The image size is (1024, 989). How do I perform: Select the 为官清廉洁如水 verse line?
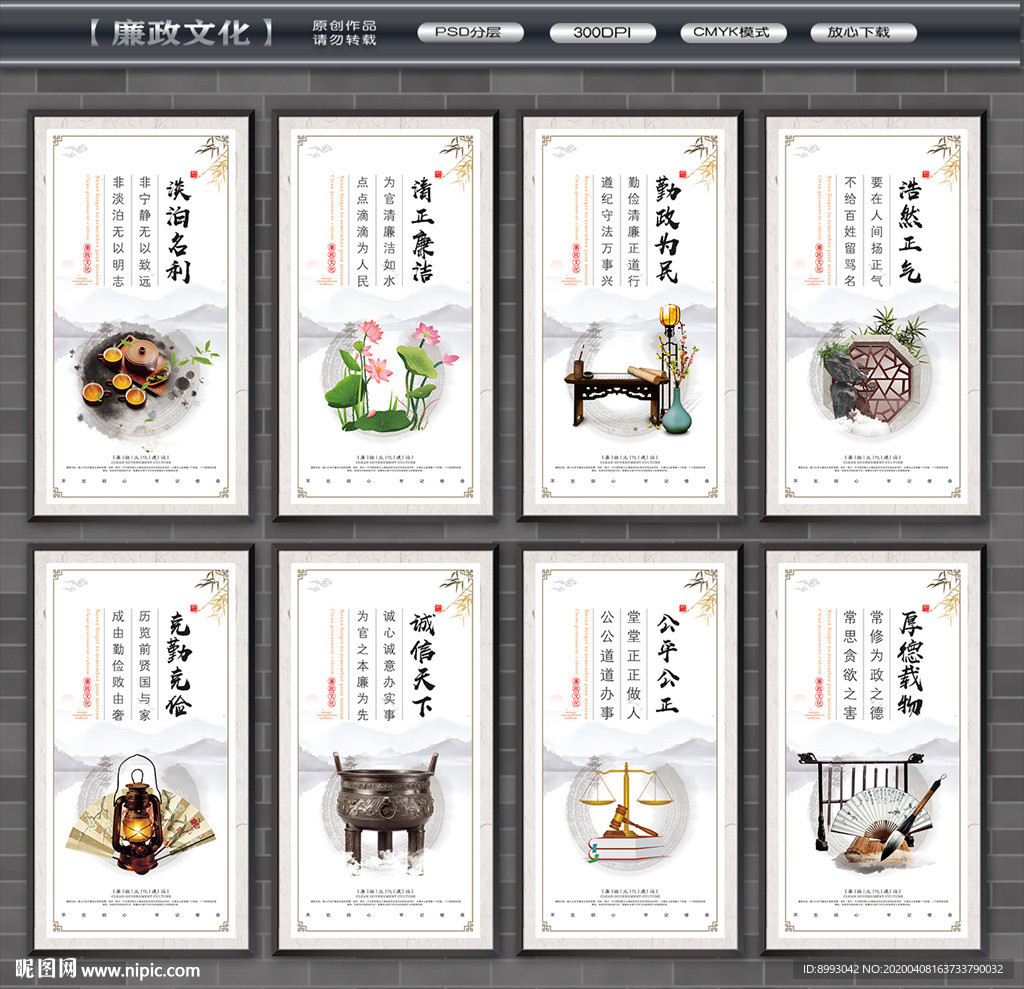(x=389, y=231)
